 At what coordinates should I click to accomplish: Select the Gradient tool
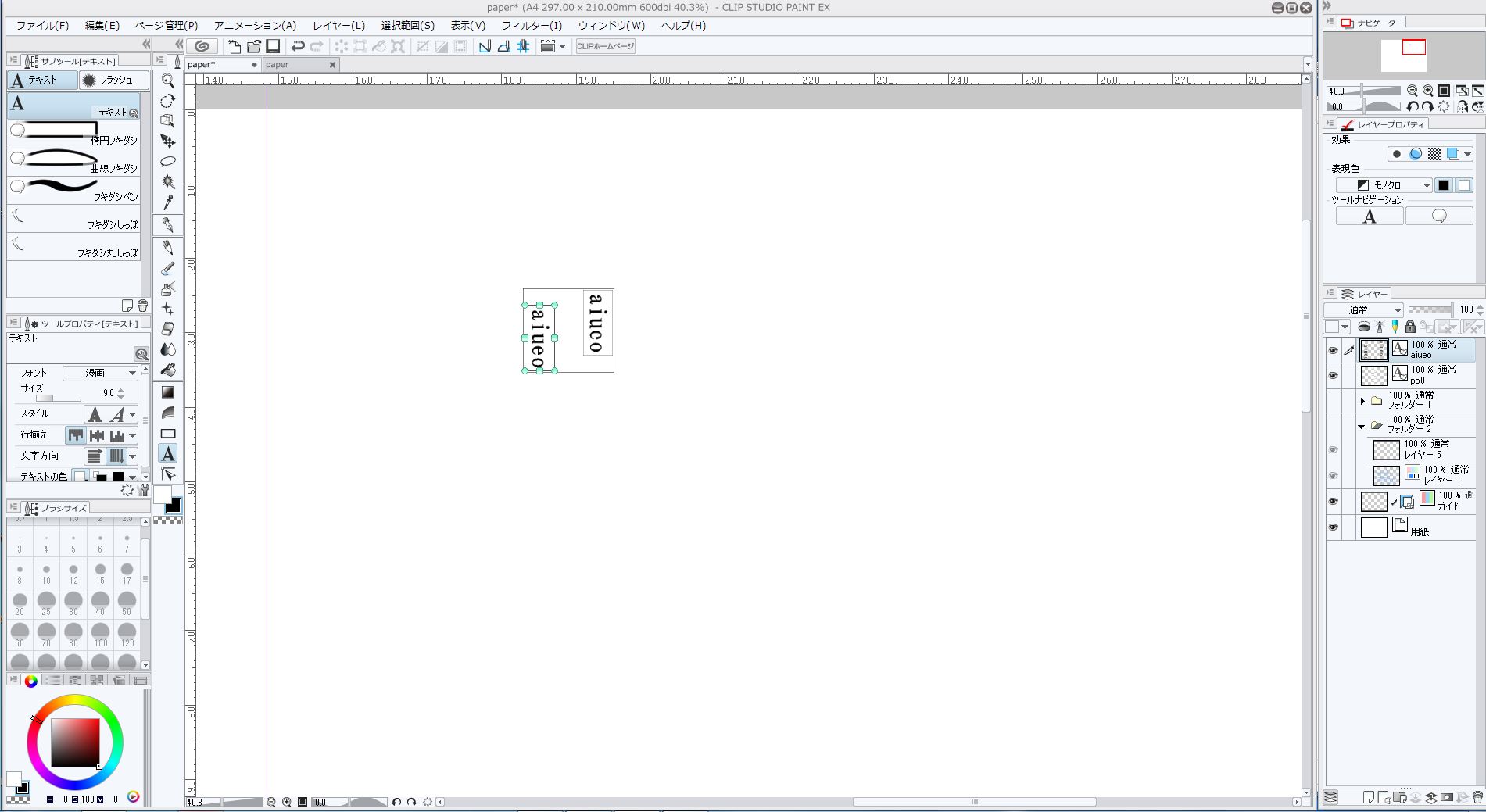[x=167, y=392]
